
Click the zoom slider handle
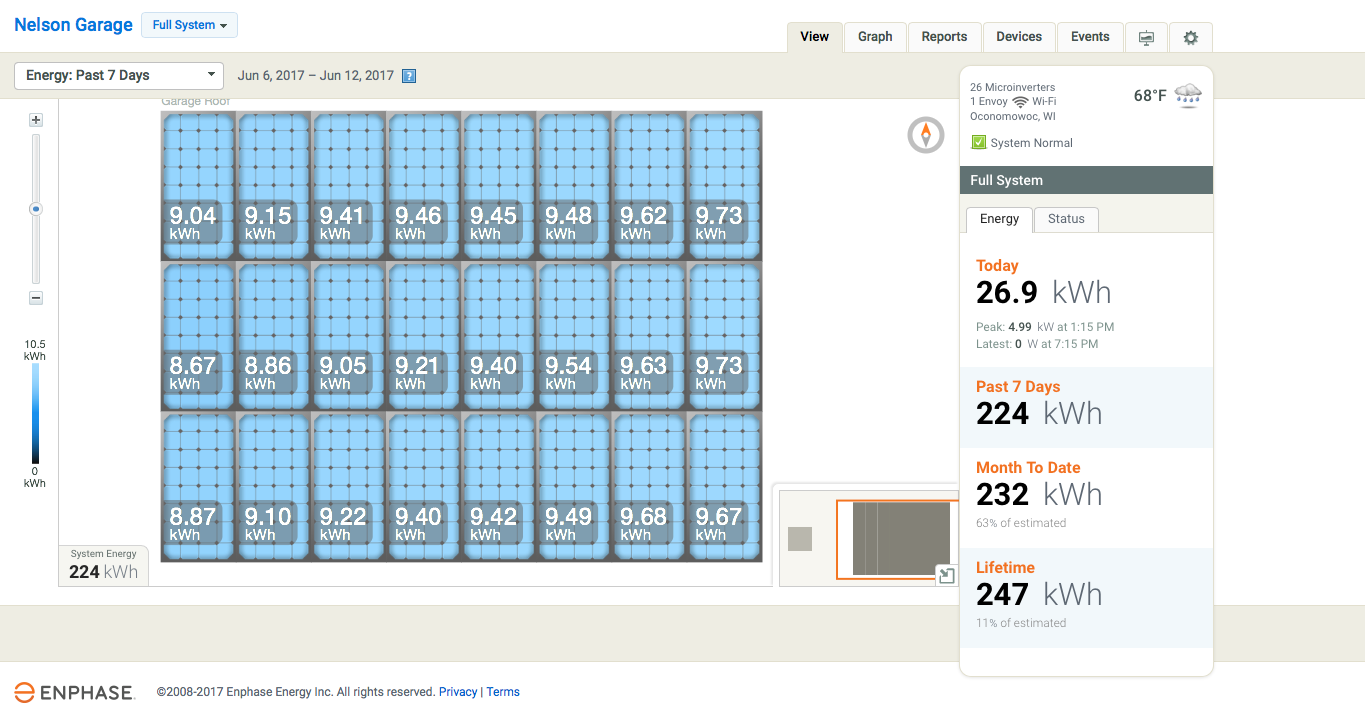point(36,210)
